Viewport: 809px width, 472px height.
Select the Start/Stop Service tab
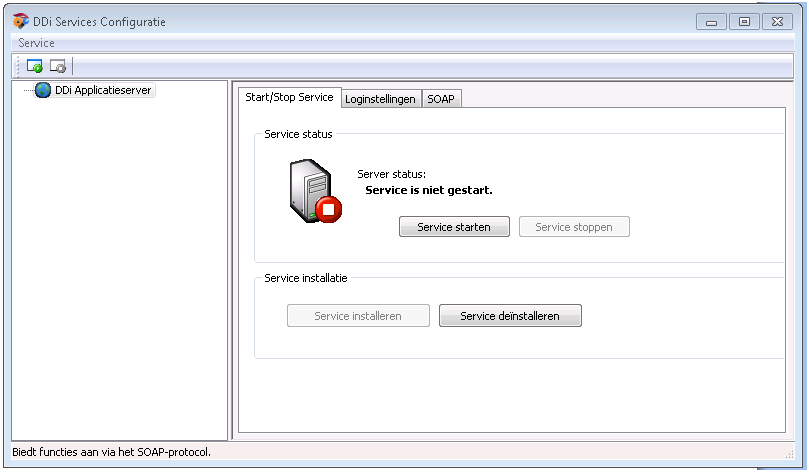click(x=289, y=97)
